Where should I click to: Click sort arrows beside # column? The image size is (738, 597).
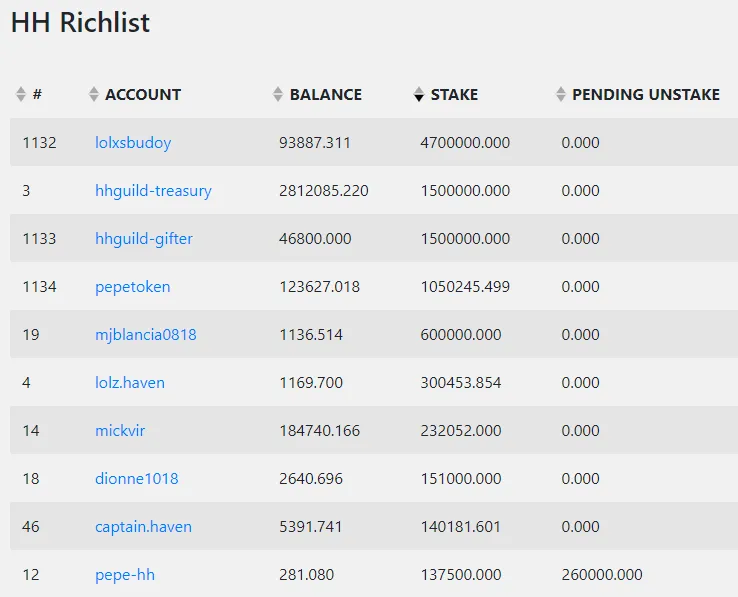(21, 95)
